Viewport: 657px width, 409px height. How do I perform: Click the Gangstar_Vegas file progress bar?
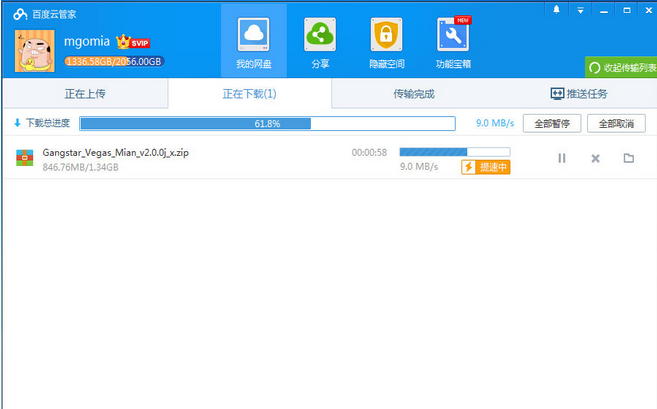[455, 152]
